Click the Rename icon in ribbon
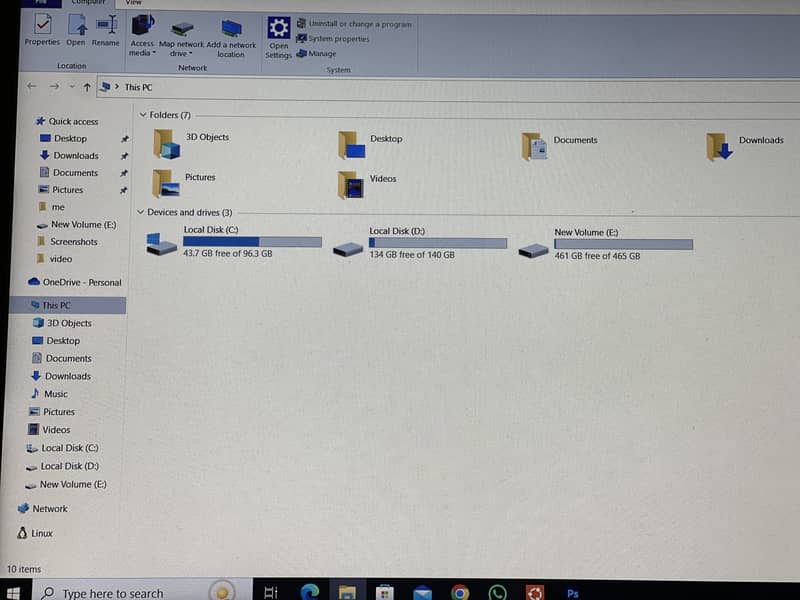Image resolution: width=800 pixels, height=600 pixels. (x=105, y=26)
